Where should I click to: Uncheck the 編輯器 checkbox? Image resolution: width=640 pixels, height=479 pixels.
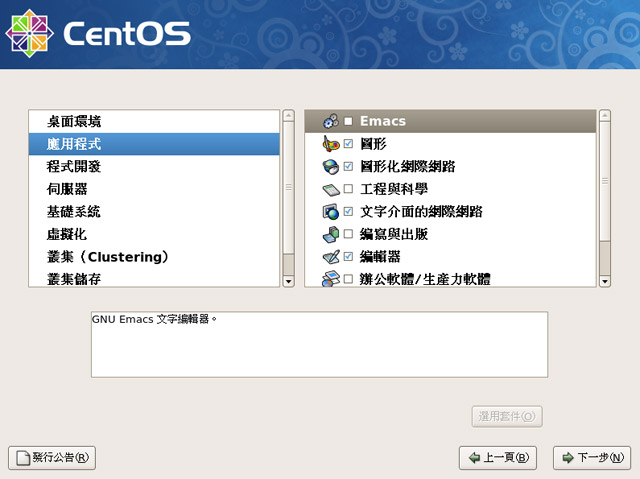click(x=348, y=257)
